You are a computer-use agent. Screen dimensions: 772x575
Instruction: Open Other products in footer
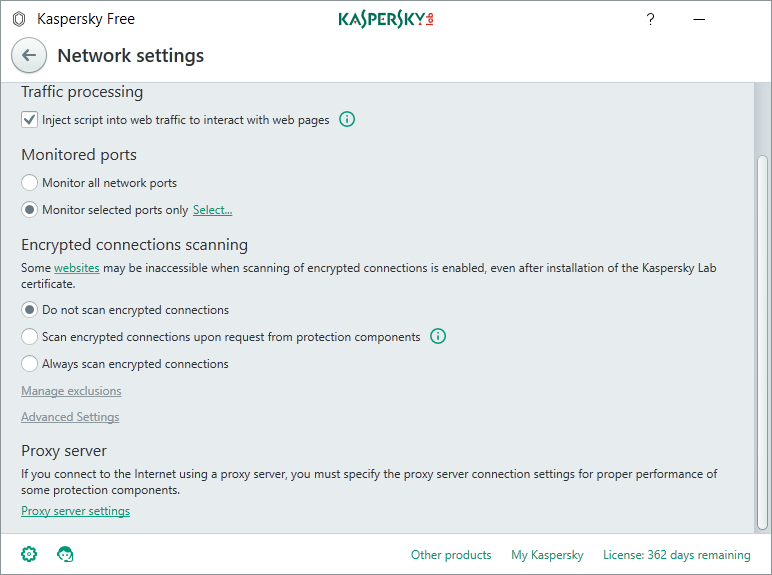pos(451,555)
